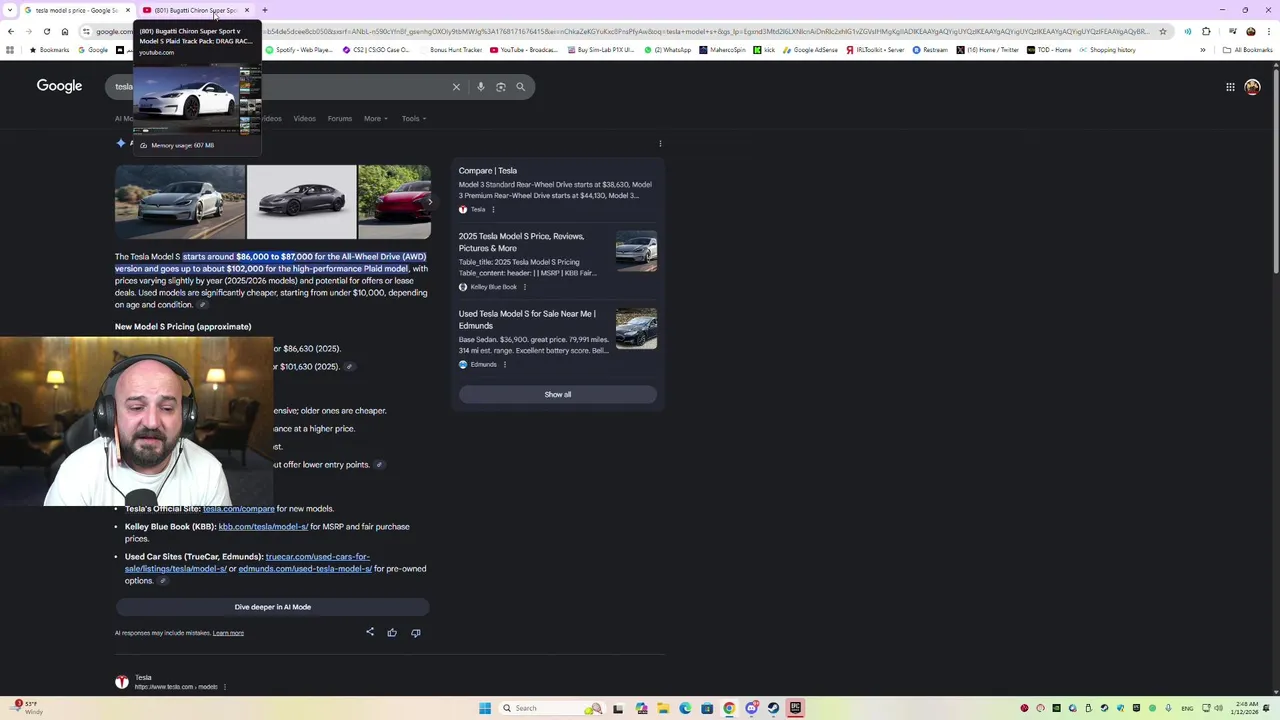Open Chrome home page button

(65, 31)
